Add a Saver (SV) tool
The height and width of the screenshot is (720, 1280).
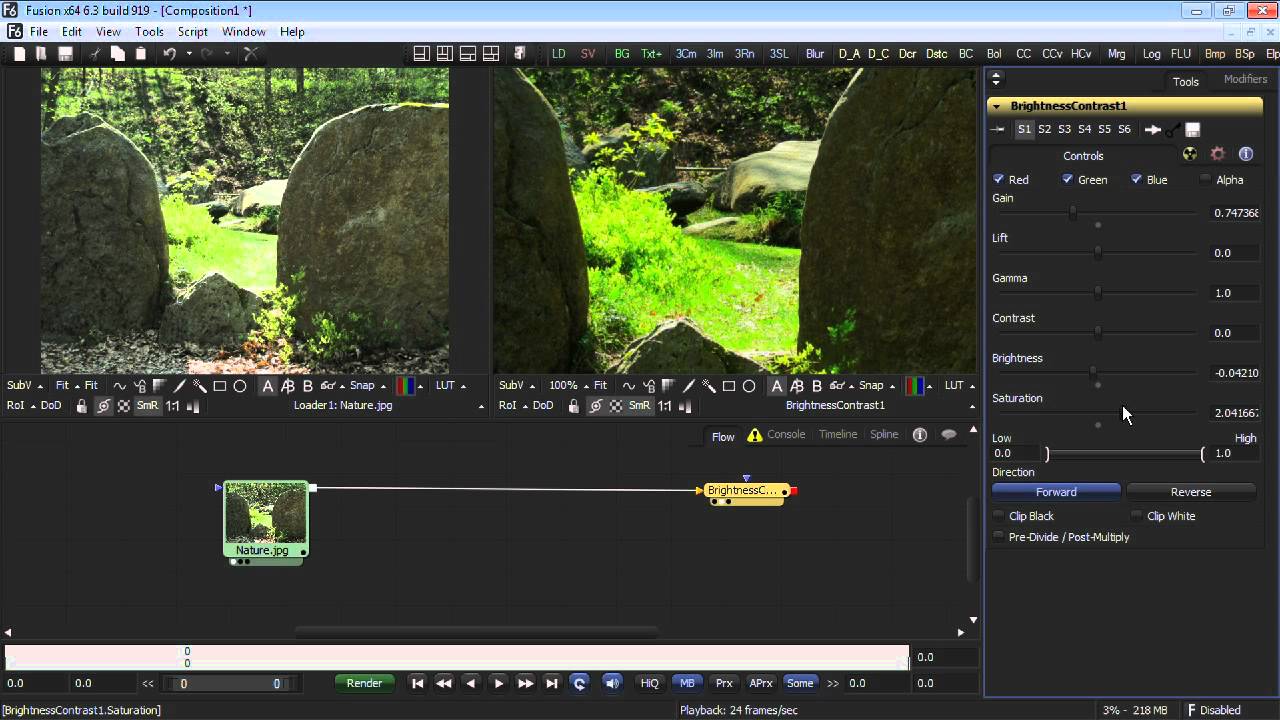[x=588, y=54]
